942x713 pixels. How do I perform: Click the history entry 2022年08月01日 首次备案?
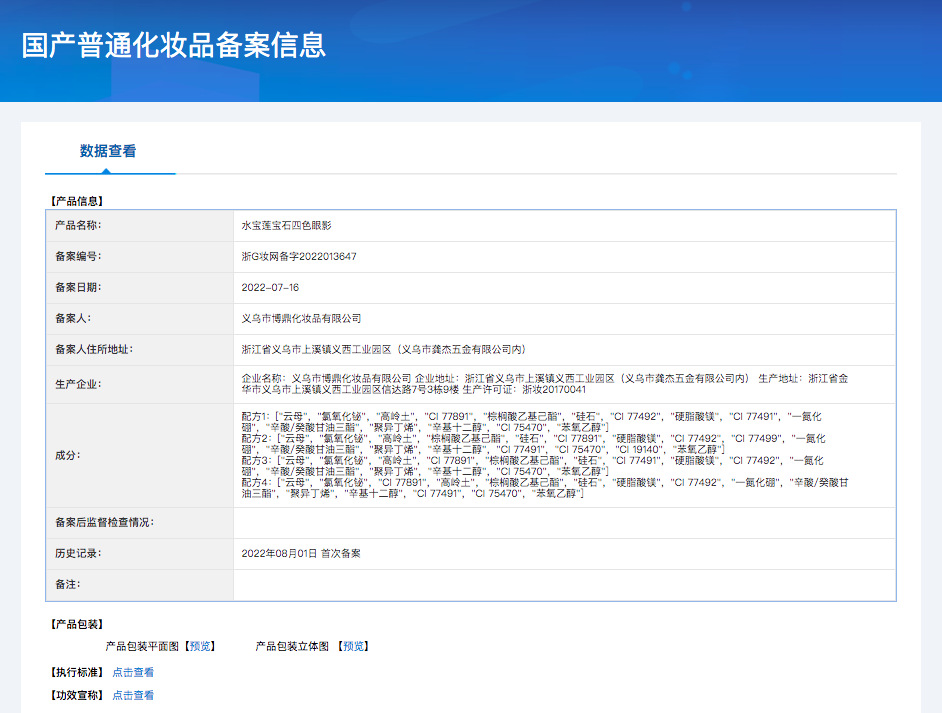tap(301, 553)
